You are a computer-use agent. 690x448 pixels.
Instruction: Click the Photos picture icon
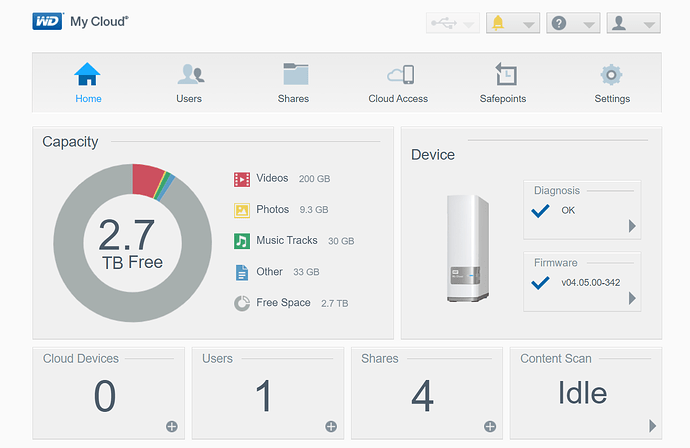[x=242, y=210]
